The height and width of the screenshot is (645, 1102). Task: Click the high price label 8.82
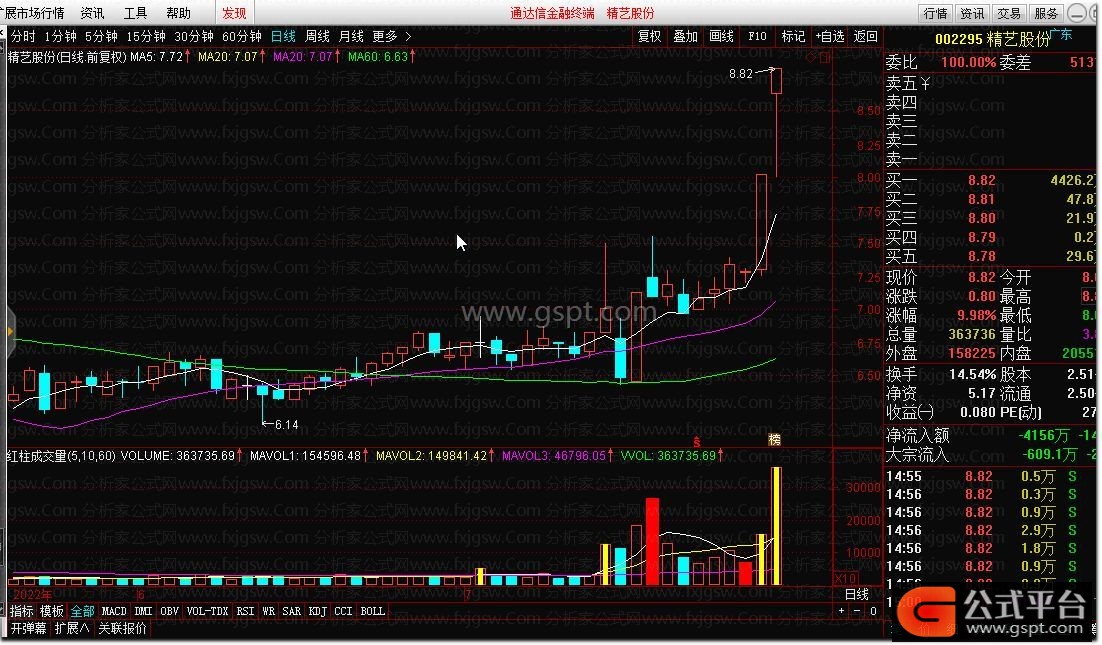pyautogui.click(x=741, y=73)
